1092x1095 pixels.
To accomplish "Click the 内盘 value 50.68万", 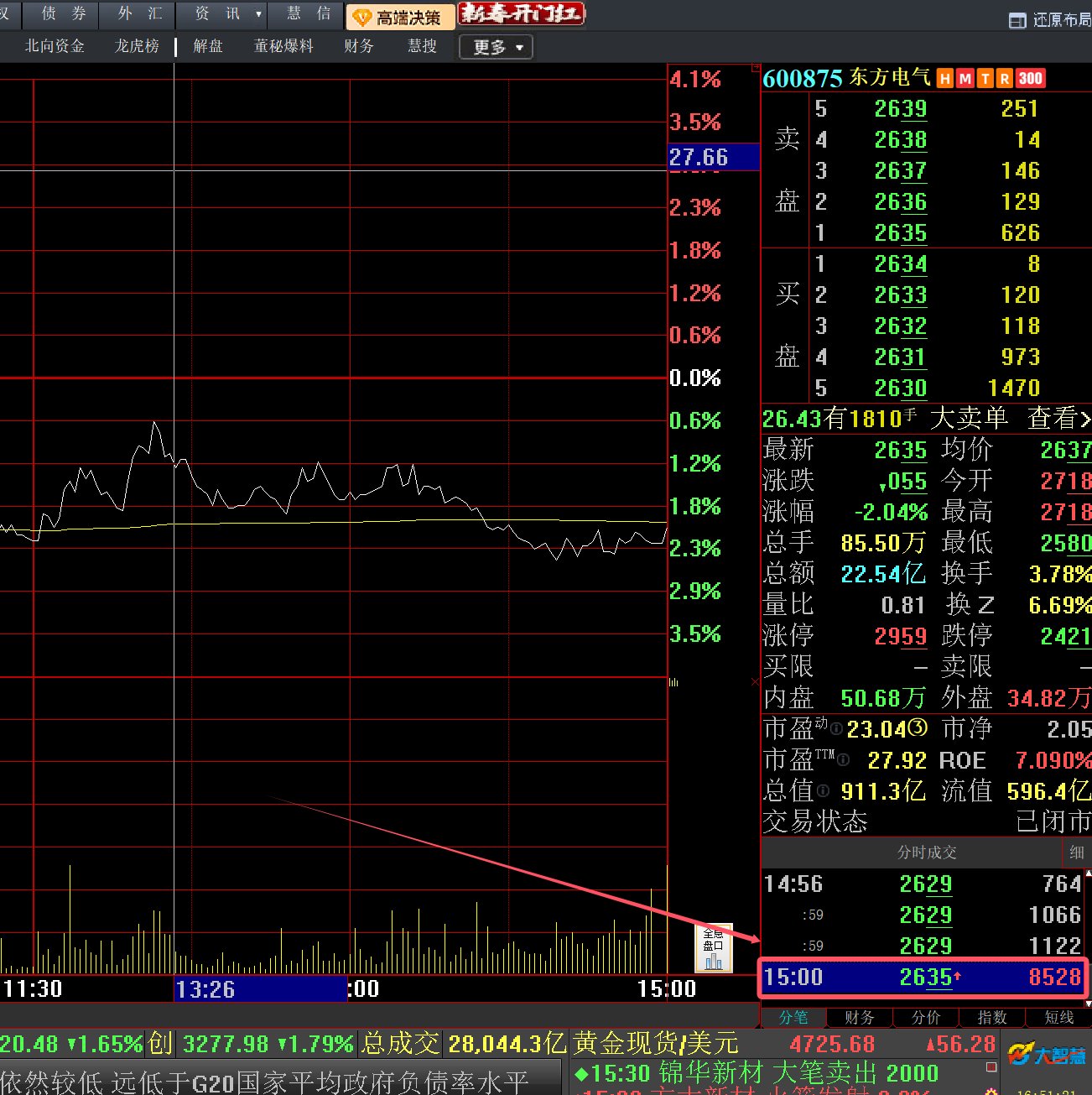I will 883,698.
